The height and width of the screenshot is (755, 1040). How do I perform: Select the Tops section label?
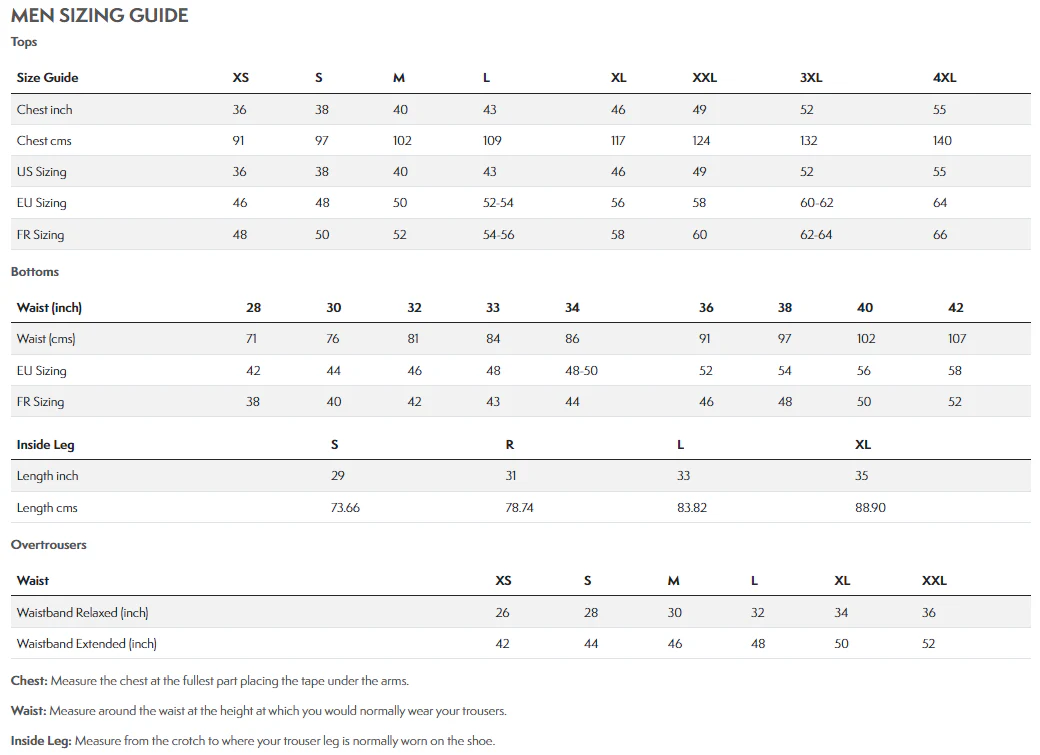click(24, 42)
